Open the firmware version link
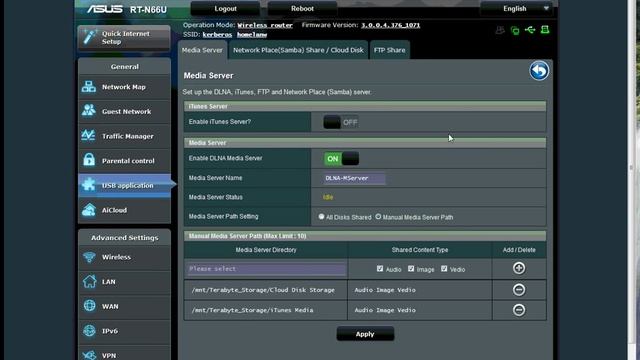 click(390, 25)
